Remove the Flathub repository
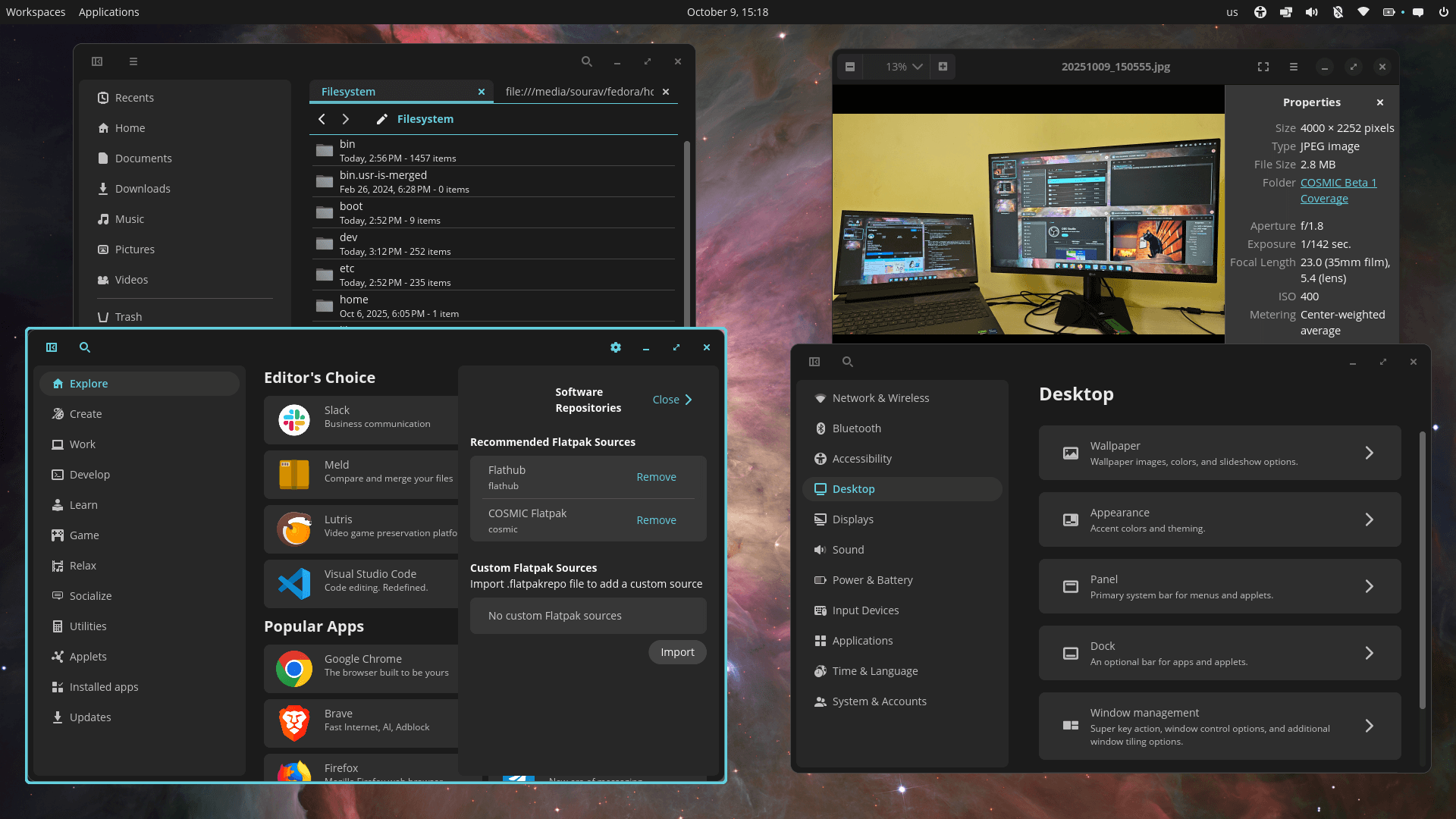Viewport: 1456px width, 819px height. [x=656, y=477]
